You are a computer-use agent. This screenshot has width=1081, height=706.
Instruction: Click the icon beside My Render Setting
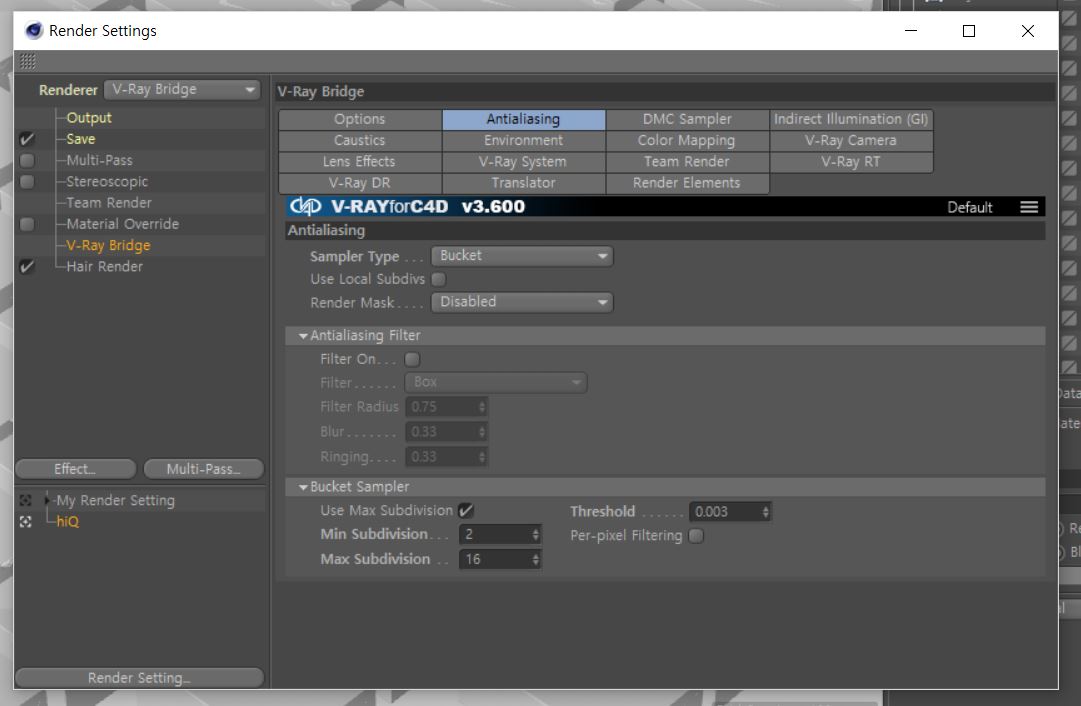tap(26, 501)
